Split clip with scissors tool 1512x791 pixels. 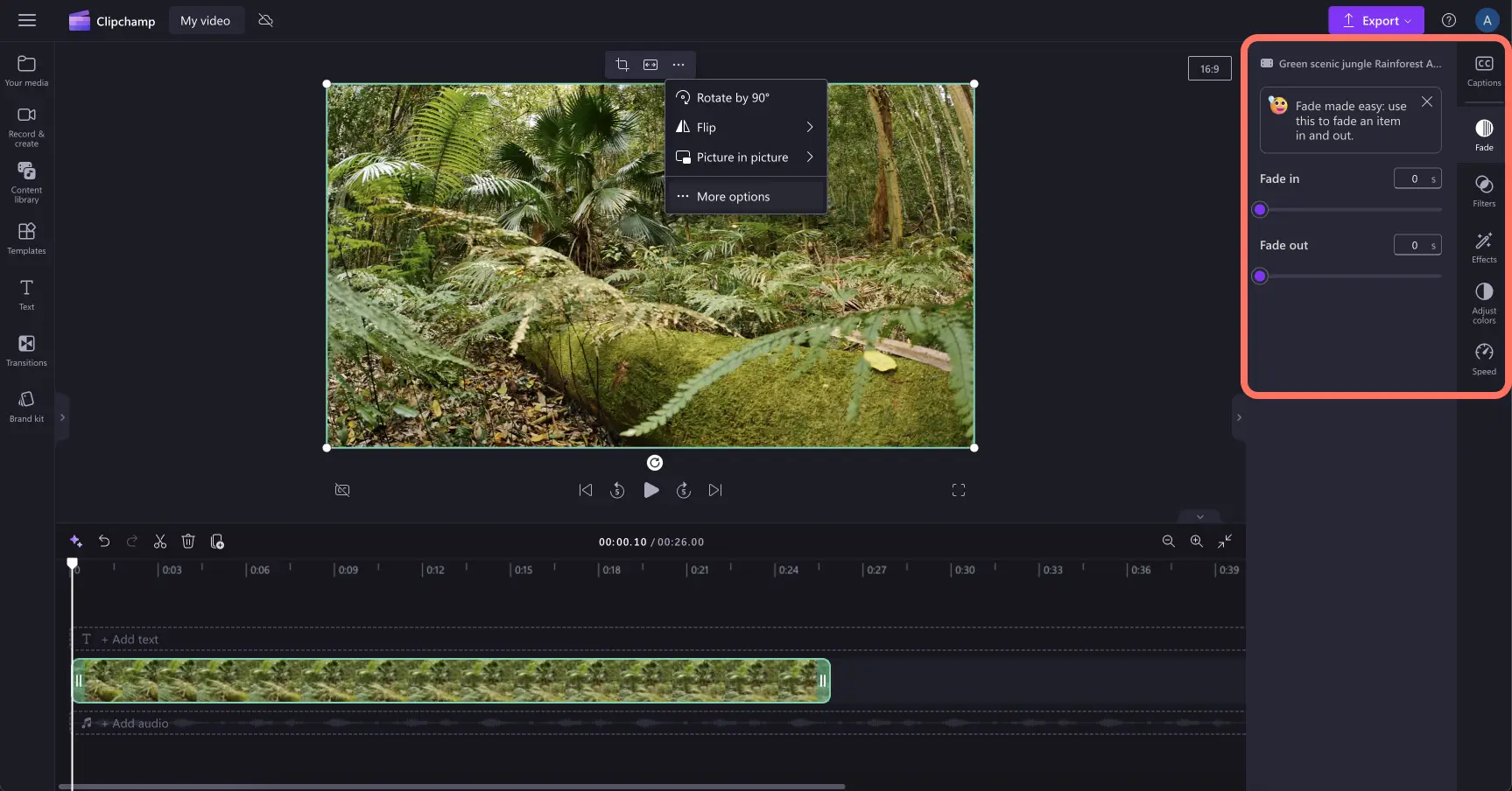click(160, 542)
